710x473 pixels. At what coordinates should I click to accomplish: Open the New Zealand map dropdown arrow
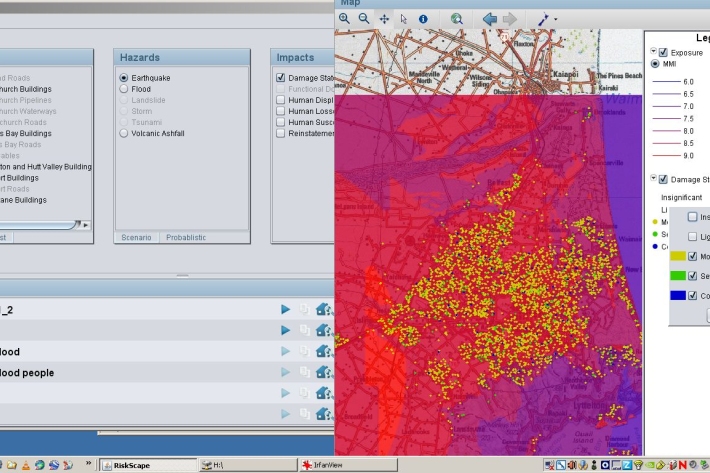[x=556, y=19]
